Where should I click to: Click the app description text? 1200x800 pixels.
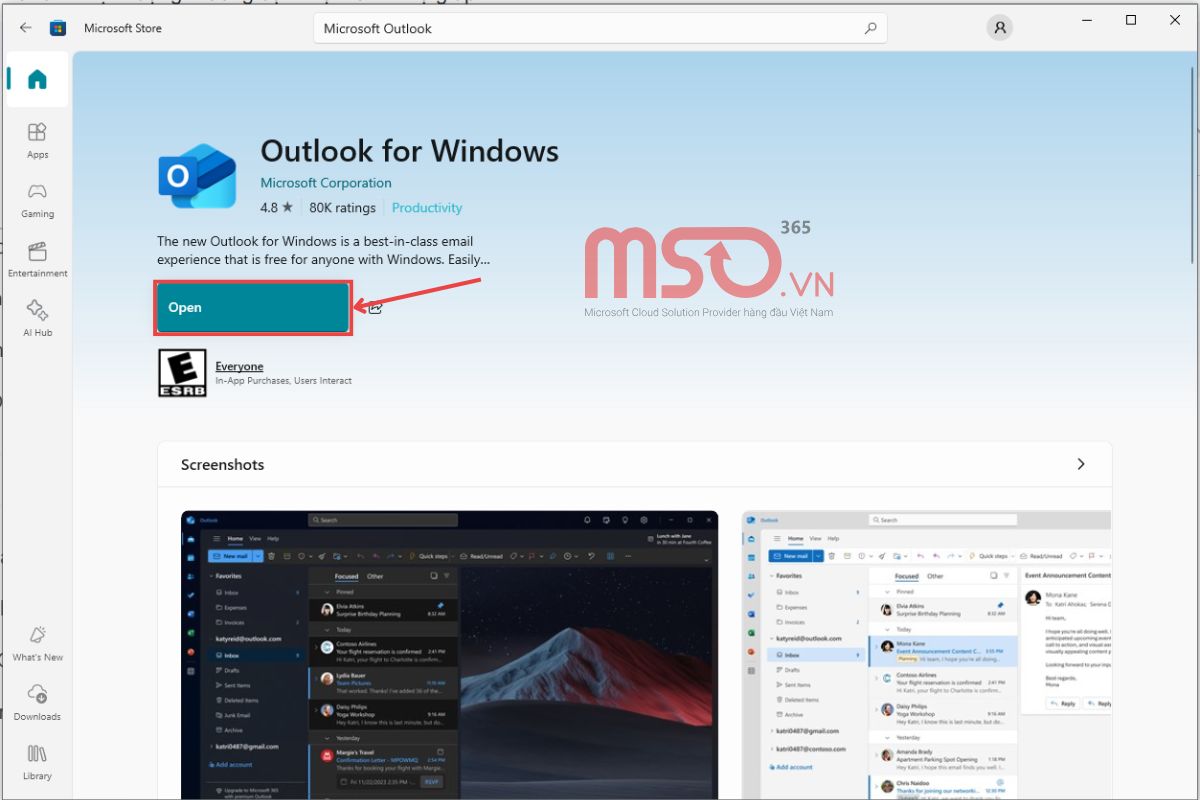(325, 250)
